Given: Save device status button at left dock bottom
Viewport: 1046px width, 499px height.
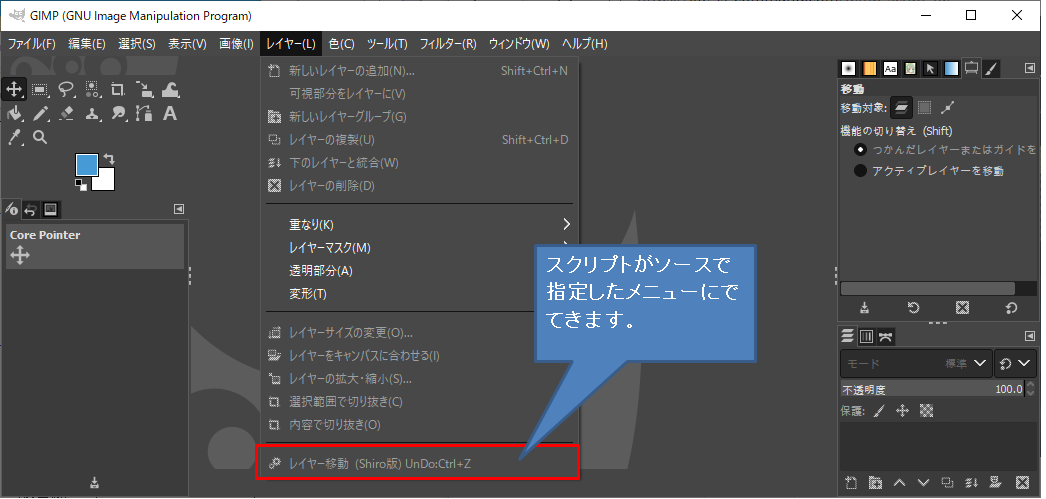Looking at the screenshot, I should pos(95,482).
